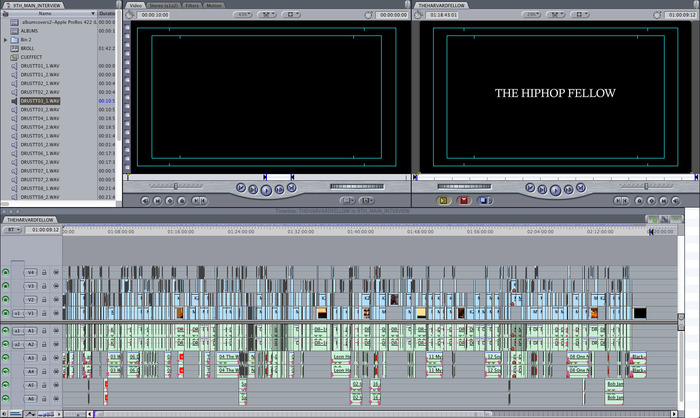Open Canvas zoom percentage pop-up
Screen dimensions: 700x418
tap(532, 15)
